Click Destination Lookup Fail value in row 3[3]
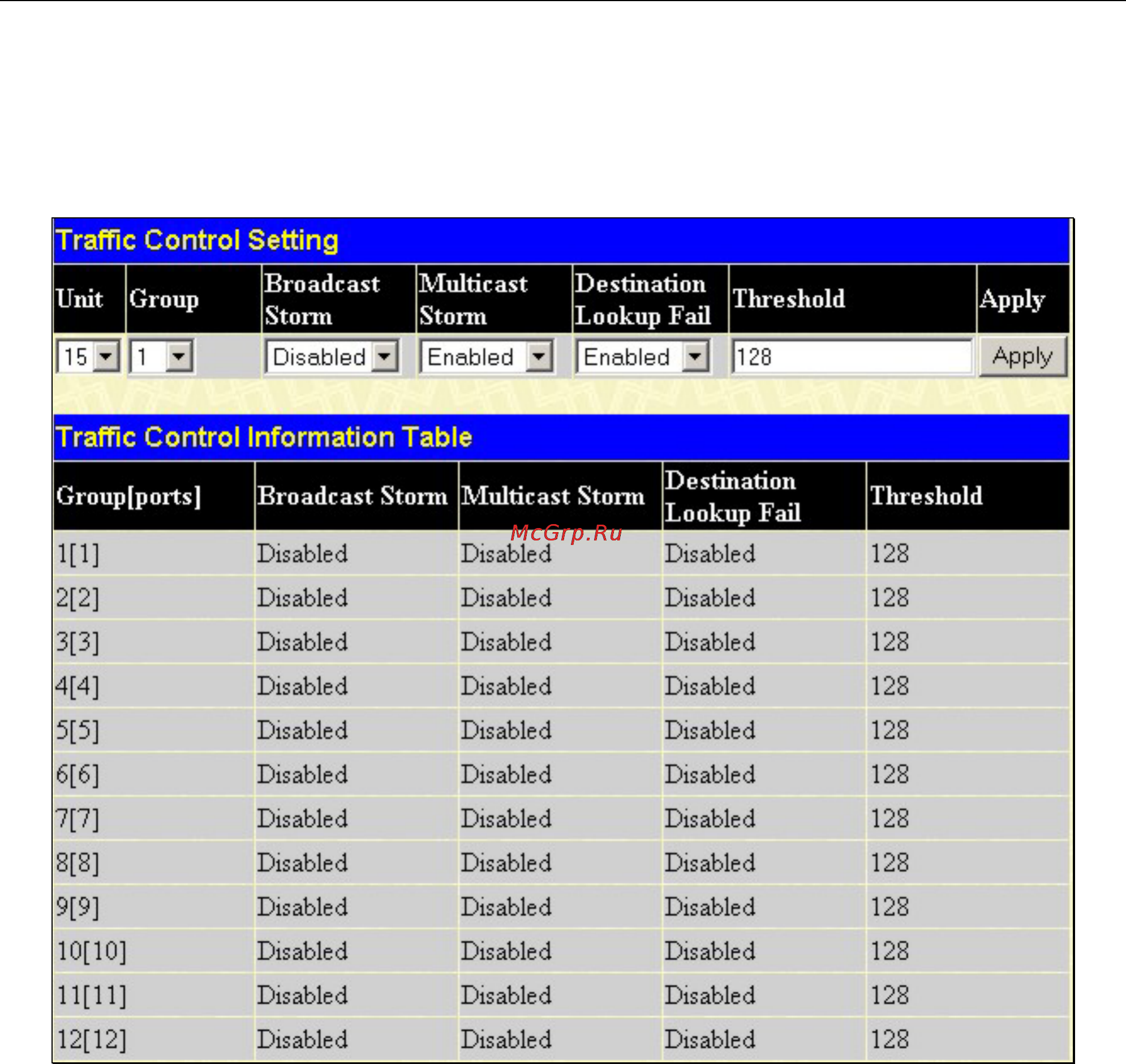The width and height of the screenshot is (1126, 1064). click(x=710, y=641)
